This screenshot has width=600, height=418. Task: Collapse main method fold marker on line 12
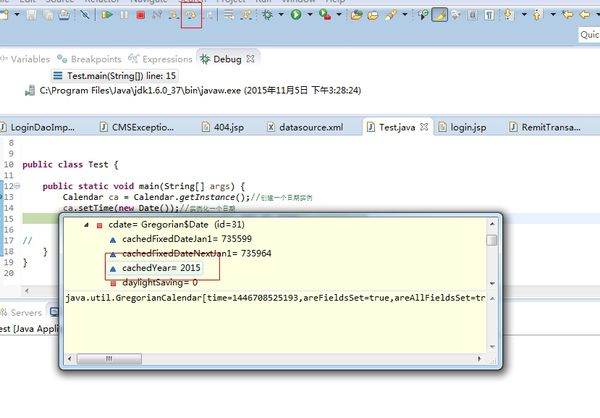click(13, 186)
